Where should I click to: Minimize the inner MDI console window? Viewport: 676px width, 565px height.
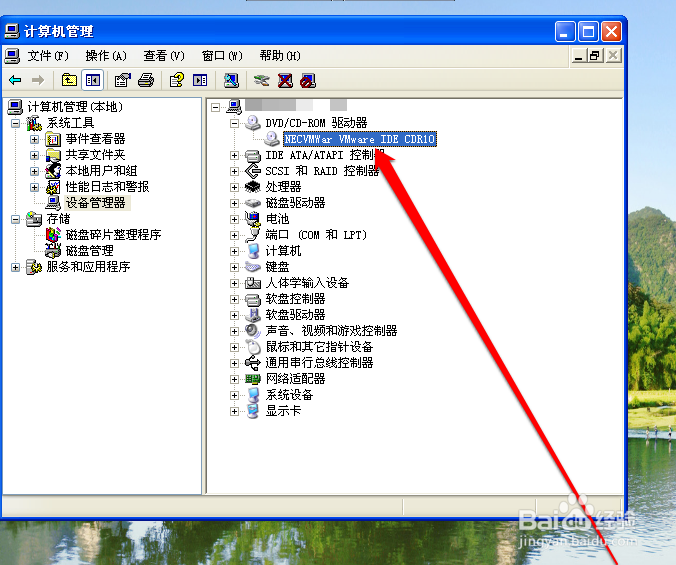(x=579, y=56)
